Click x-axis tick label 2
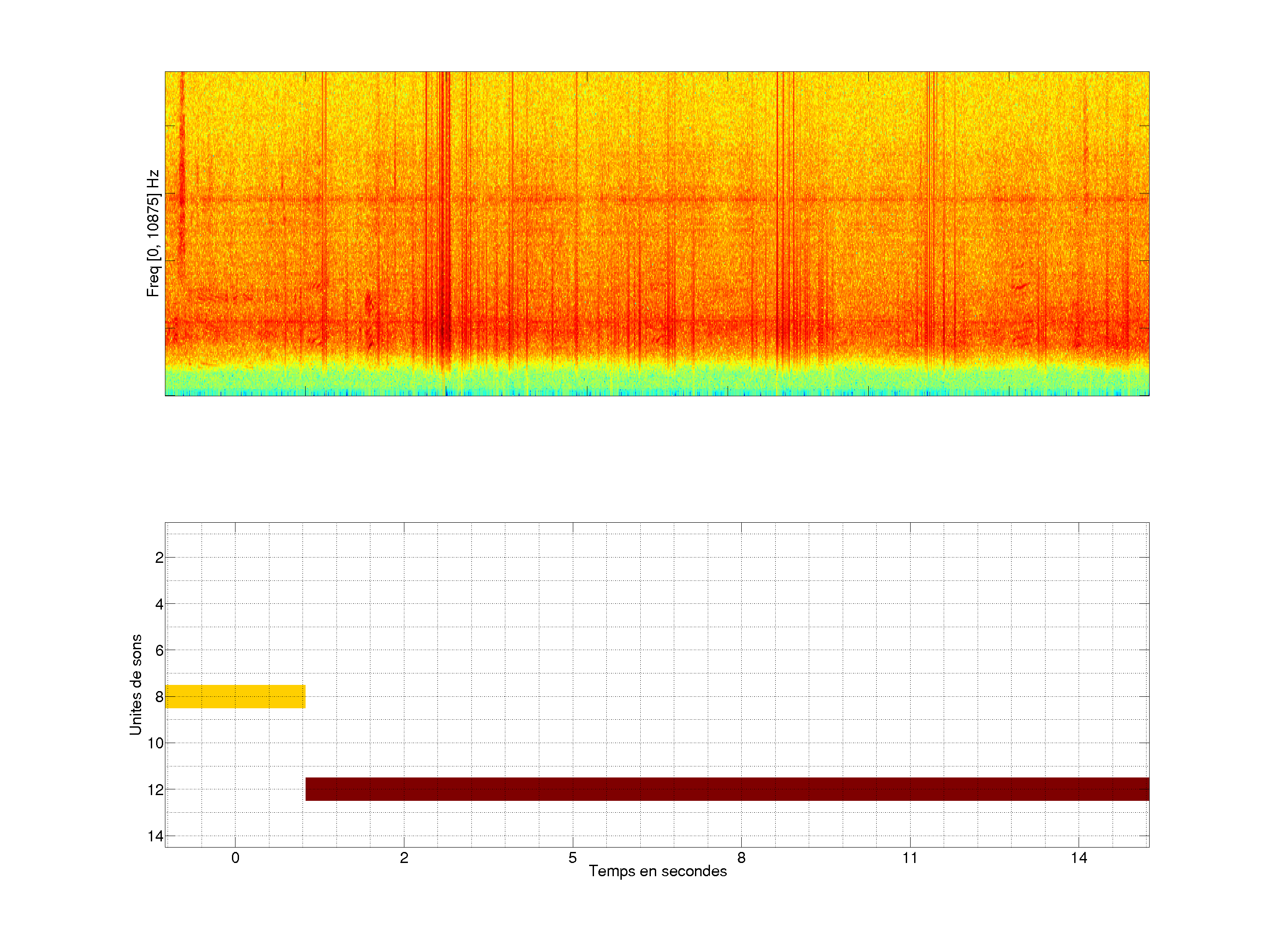Viewport: 1270px width, 952px height. pyautogui.click(x=403, y=858)
